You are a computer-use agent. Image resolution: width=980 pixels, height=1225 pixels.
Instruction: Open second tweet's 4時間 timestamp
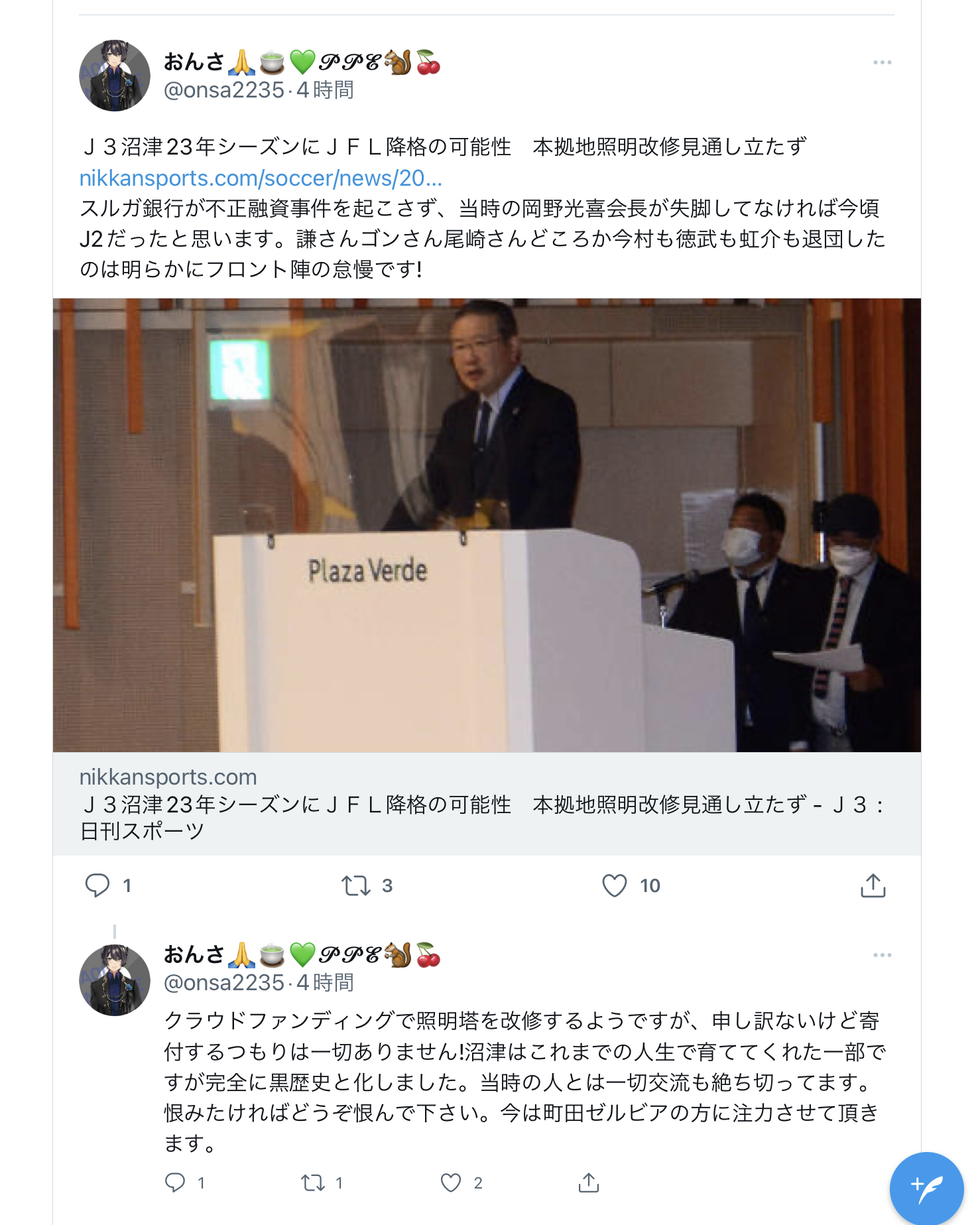coord(325,982)
